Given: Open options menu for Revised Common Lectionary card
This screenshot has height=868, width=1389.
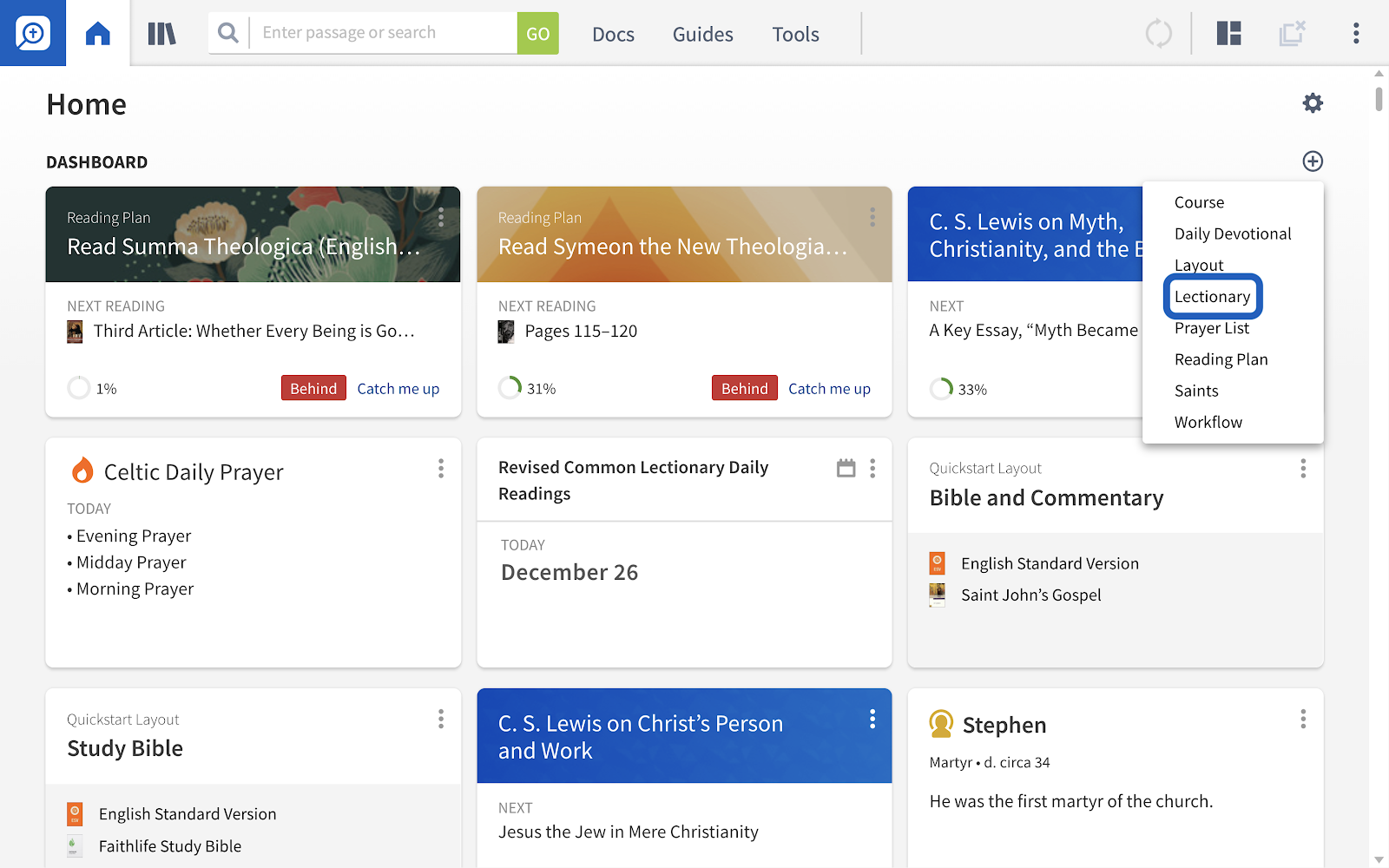Looking at the screenshot, I should (872, 469).
